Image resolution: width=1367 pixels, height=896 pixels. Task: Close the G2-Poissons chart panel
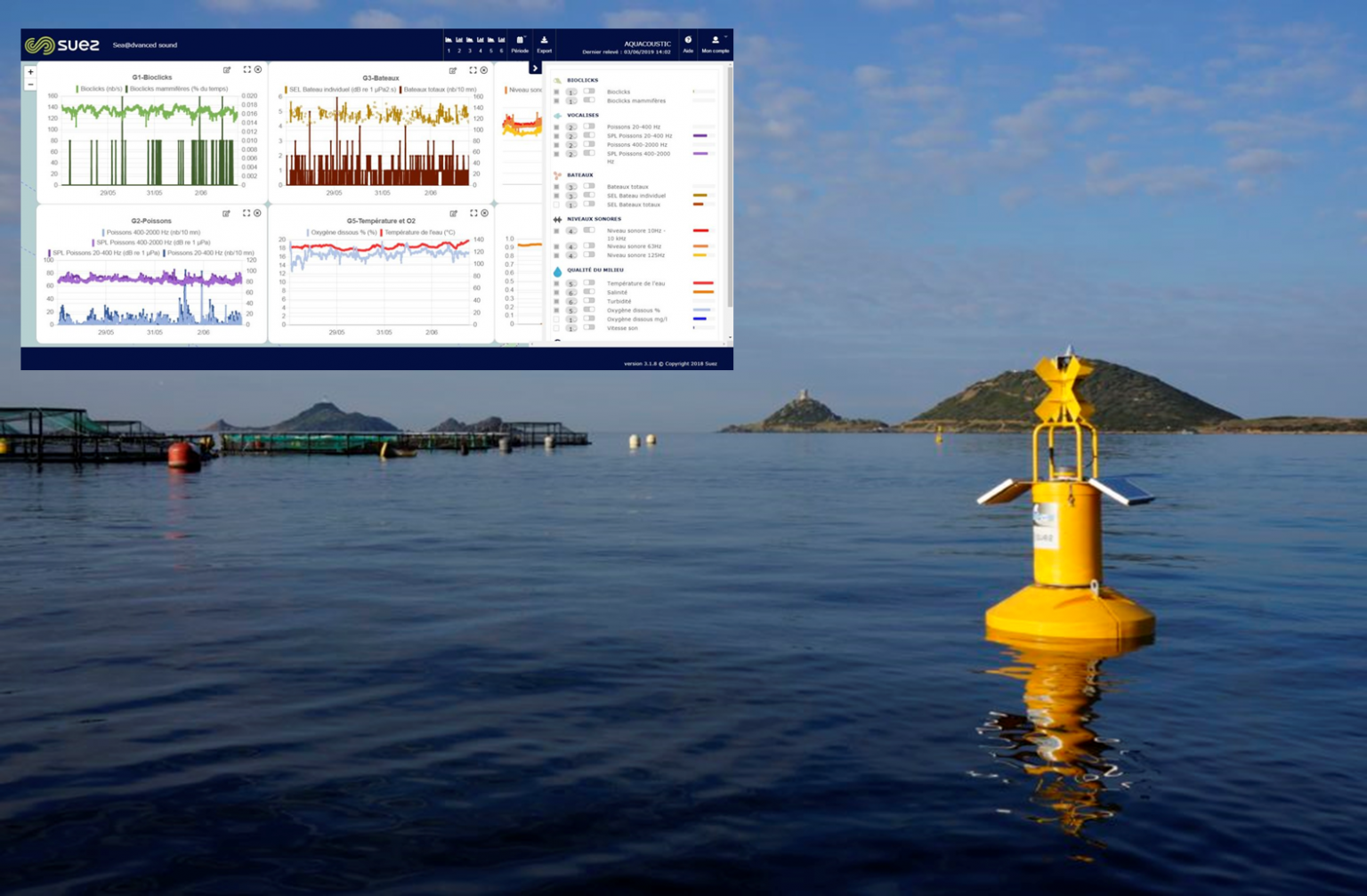[x=258, y=214]
